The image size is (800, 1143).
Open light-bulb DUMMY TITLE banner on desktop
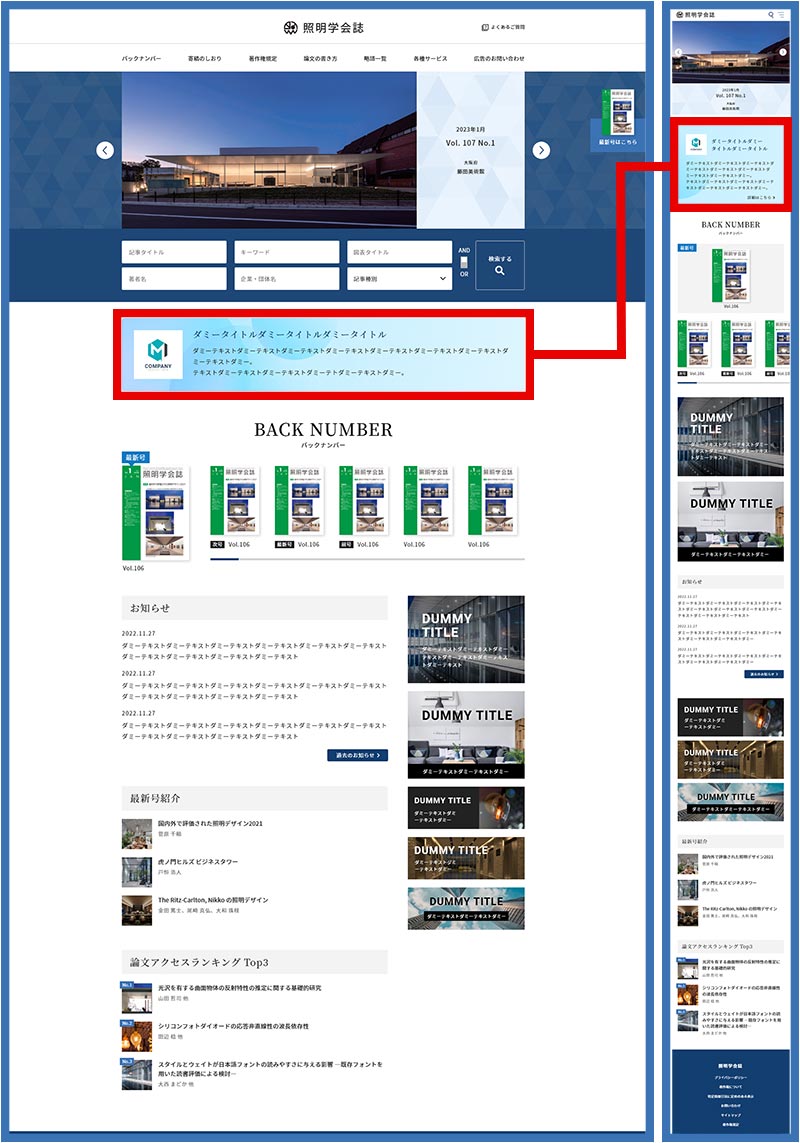pyautogui.click(x=466, y=808)
